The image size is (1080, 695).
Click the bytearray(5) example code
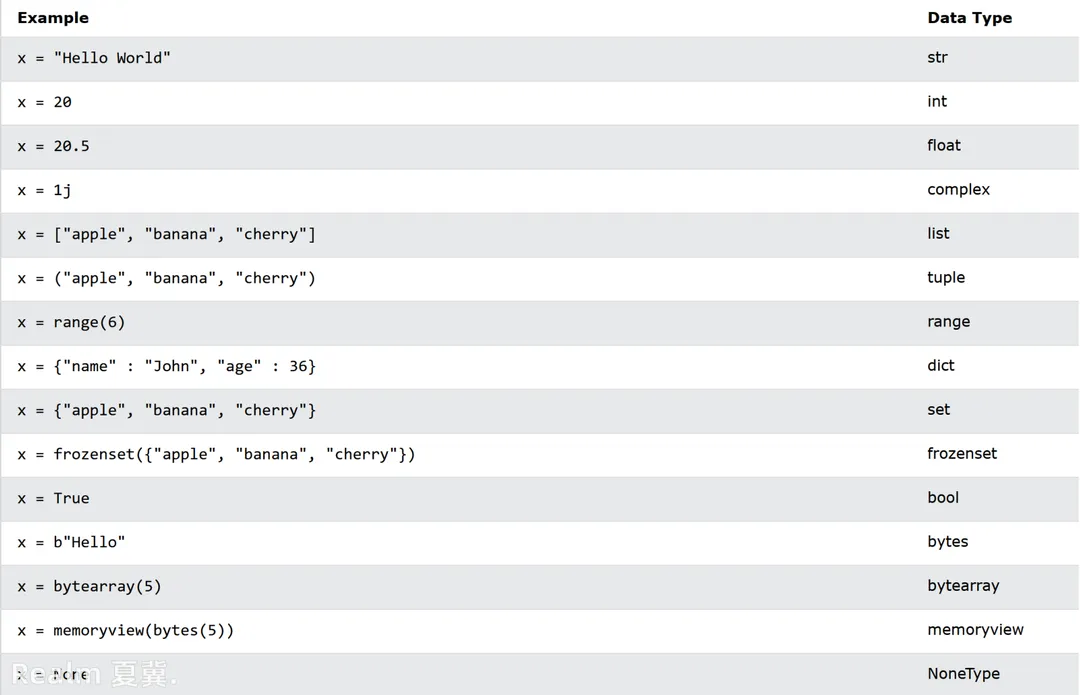pyautogui.click(x=89, y=586)
